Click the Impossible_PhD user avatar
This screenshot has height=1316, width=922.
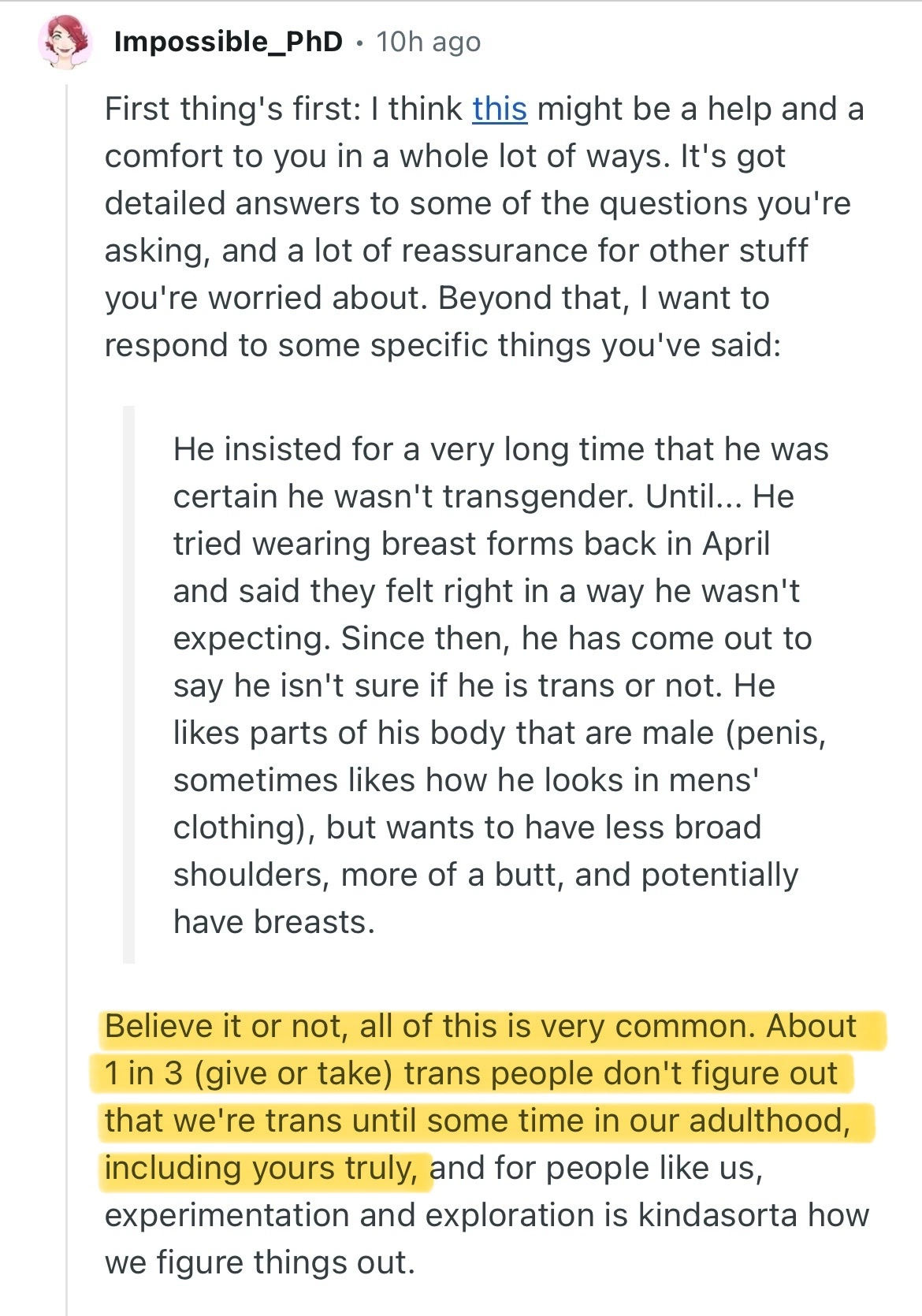point(65,42)
